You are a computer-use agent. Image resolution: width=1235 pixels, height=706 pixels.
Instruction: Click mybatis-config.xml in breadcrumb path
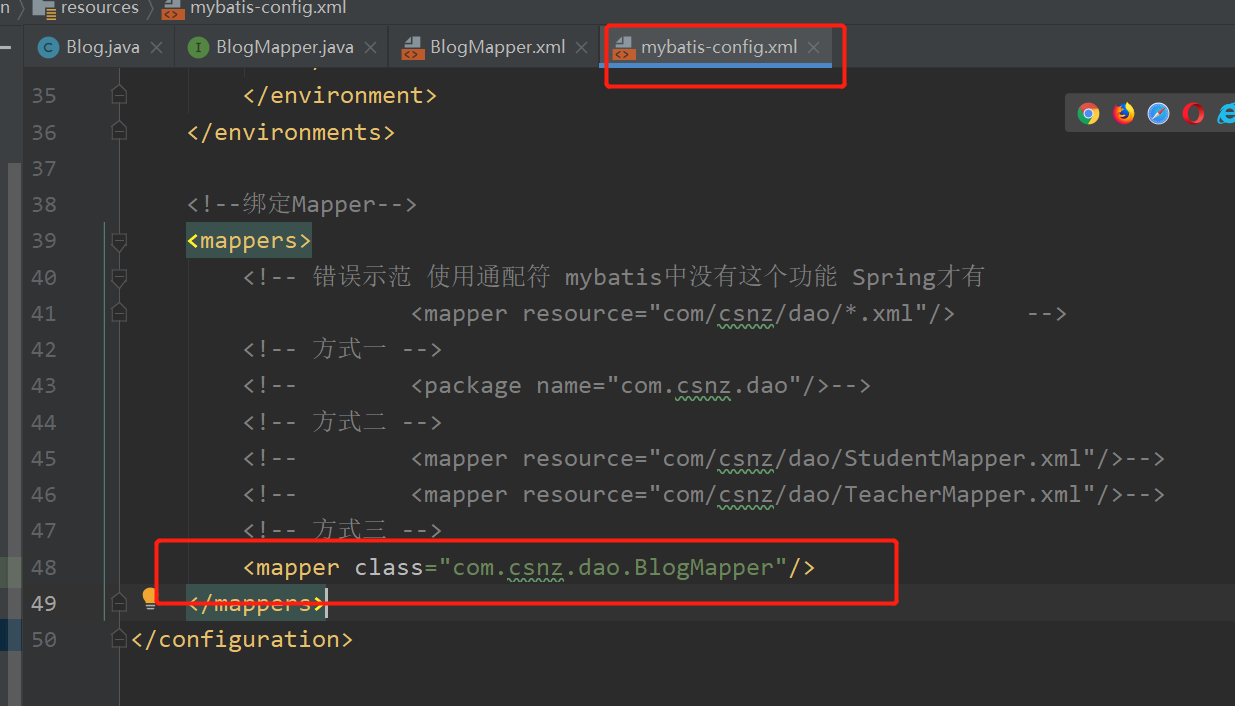click(x=268, y=8)
